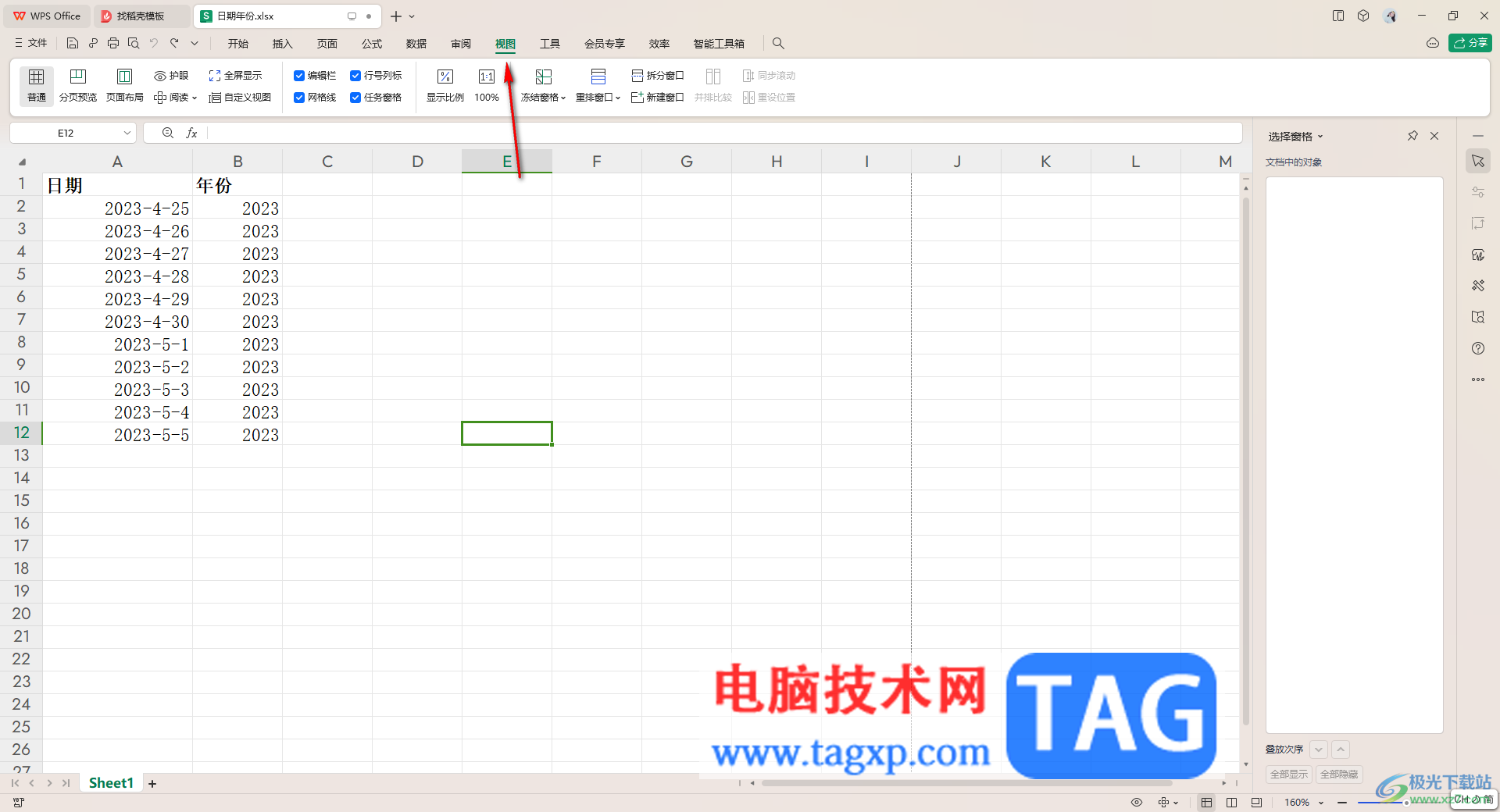Turn on 护眼 eye protection mode
Screen dimensions: 1500x812
point(171,76)
